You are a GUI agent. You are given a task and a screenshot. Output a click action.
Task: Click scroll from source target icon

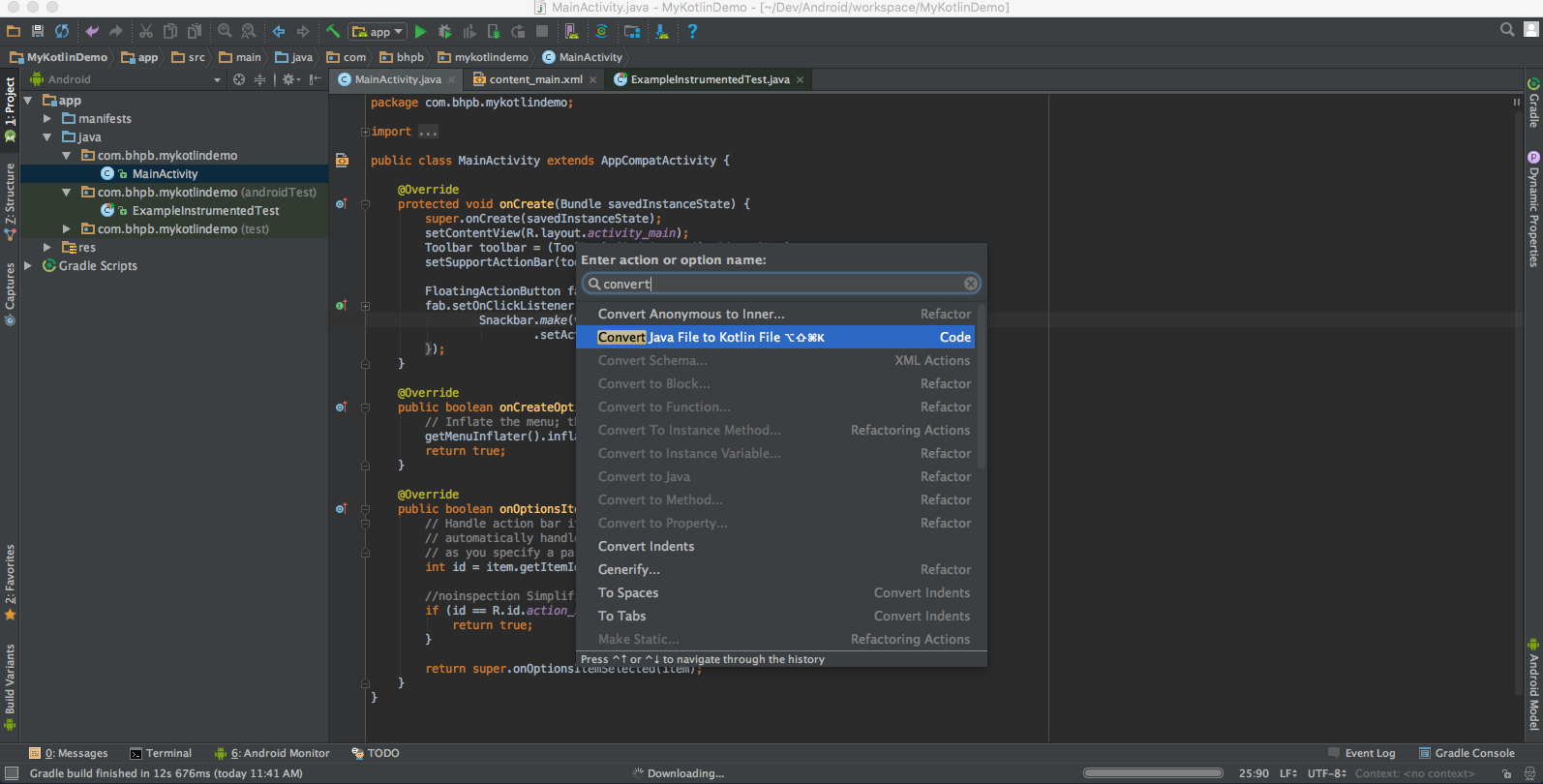pos(239,79)
